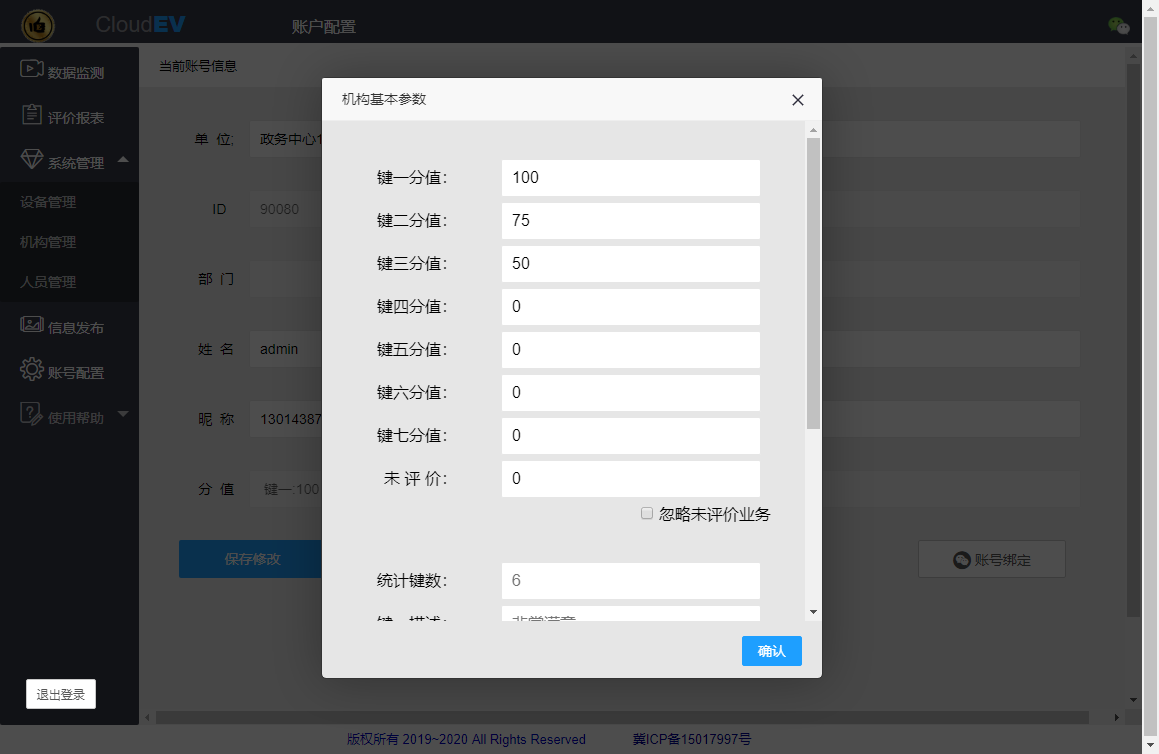Click 保存修改 button behind dialog
Screen dimensions: 1159x754
point(251,559)
